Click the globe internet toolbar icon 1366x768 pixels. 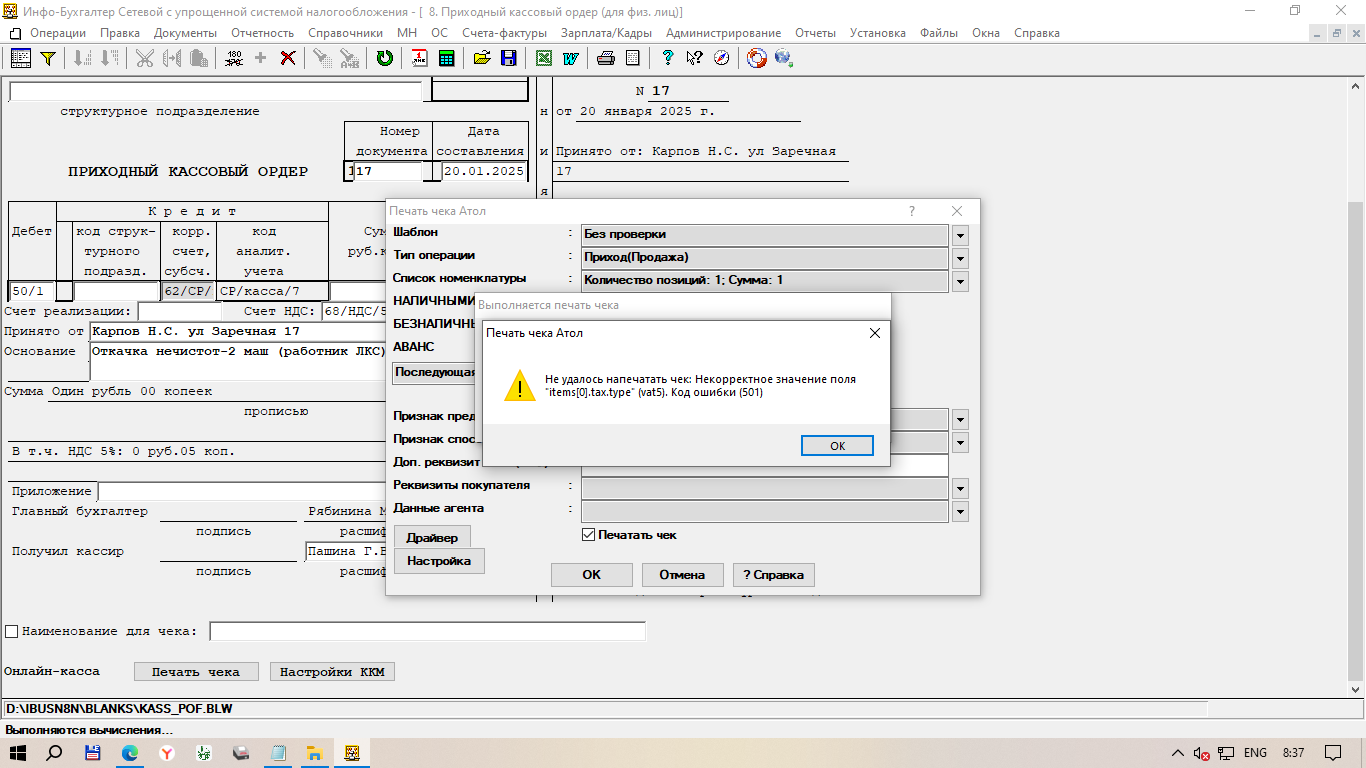(x=783, y=58)
